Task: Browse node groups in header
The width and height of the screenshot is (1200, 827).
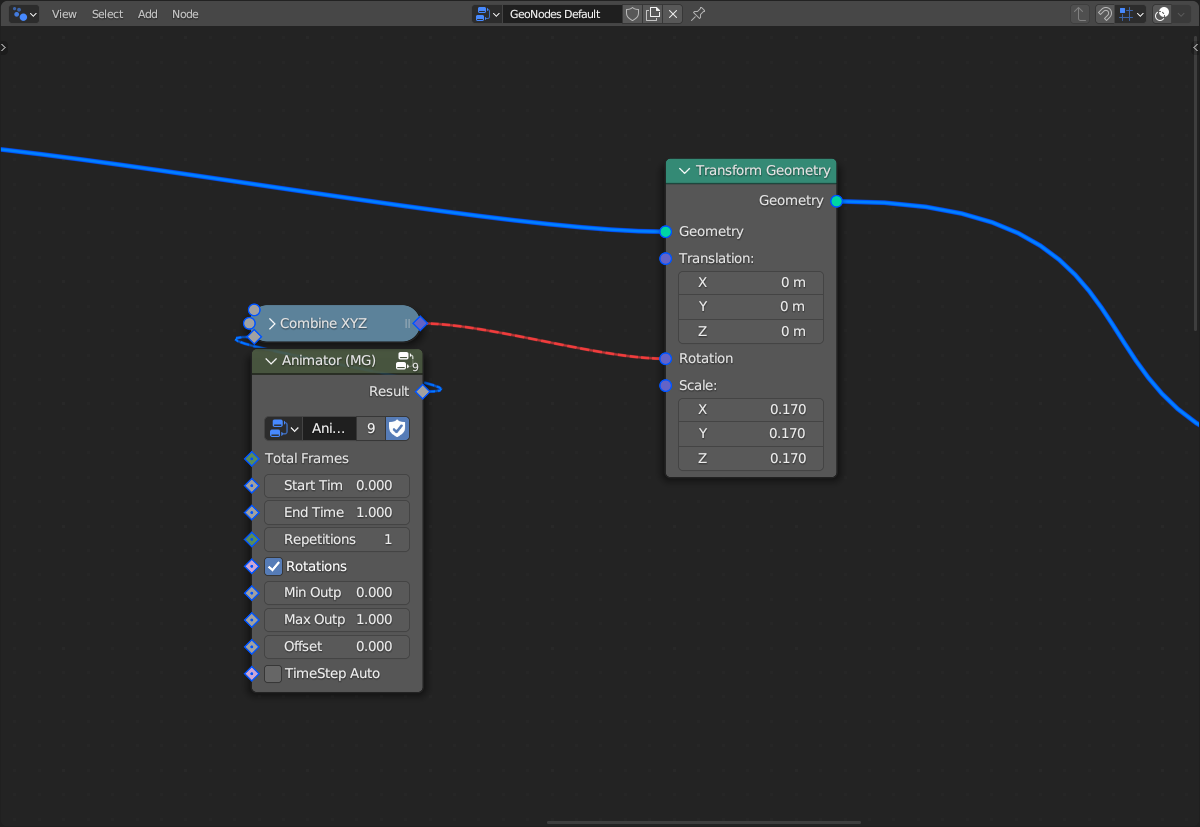Action: [x=487, y=14]
